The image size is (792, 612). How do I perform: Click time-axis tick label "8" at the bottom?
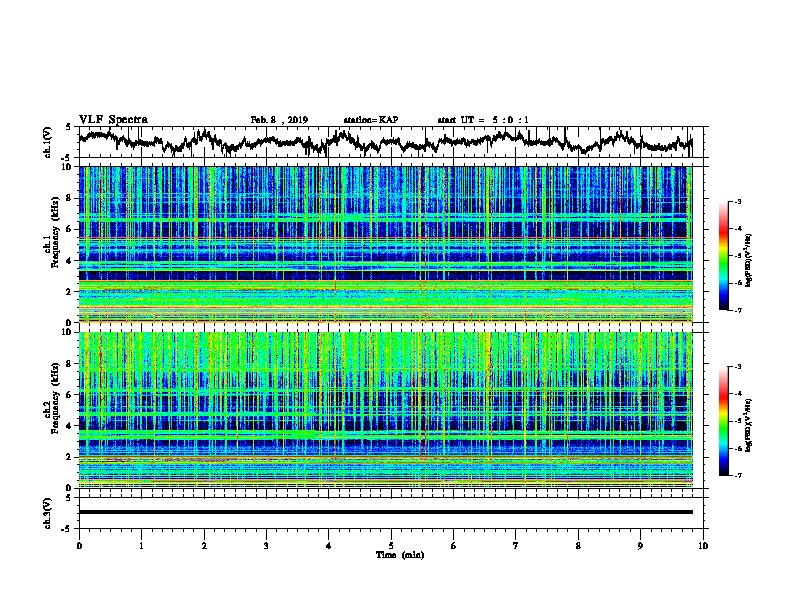pos(578,546)
